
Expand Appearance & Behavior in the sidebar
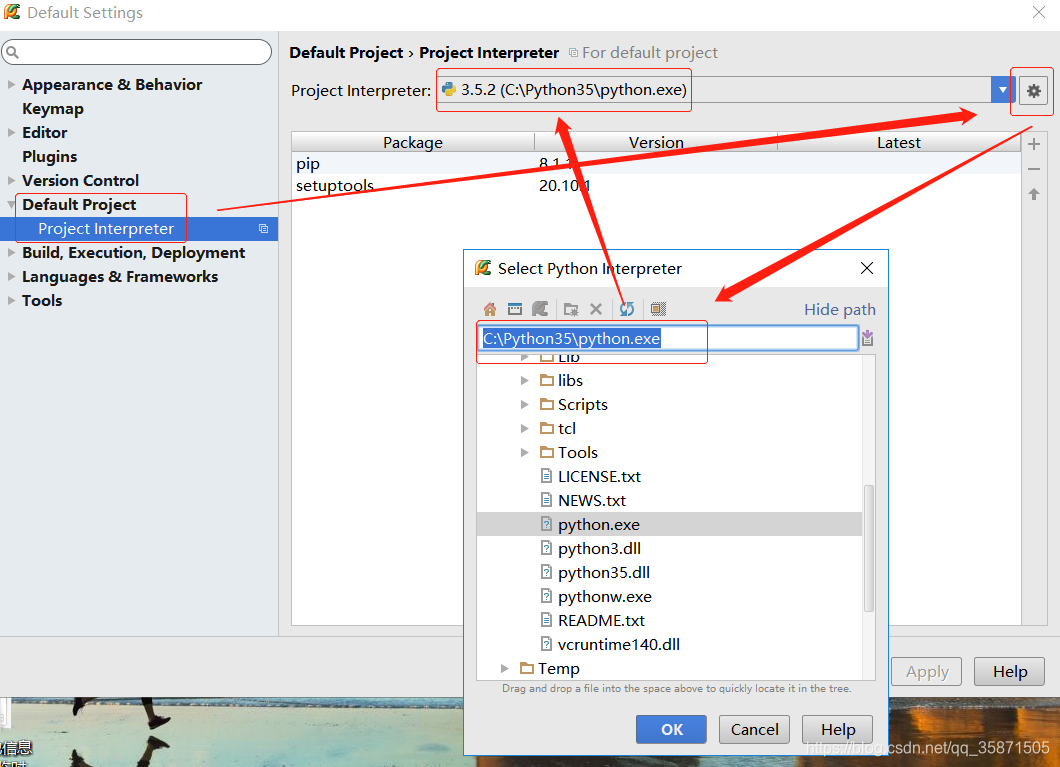point(10,84)
